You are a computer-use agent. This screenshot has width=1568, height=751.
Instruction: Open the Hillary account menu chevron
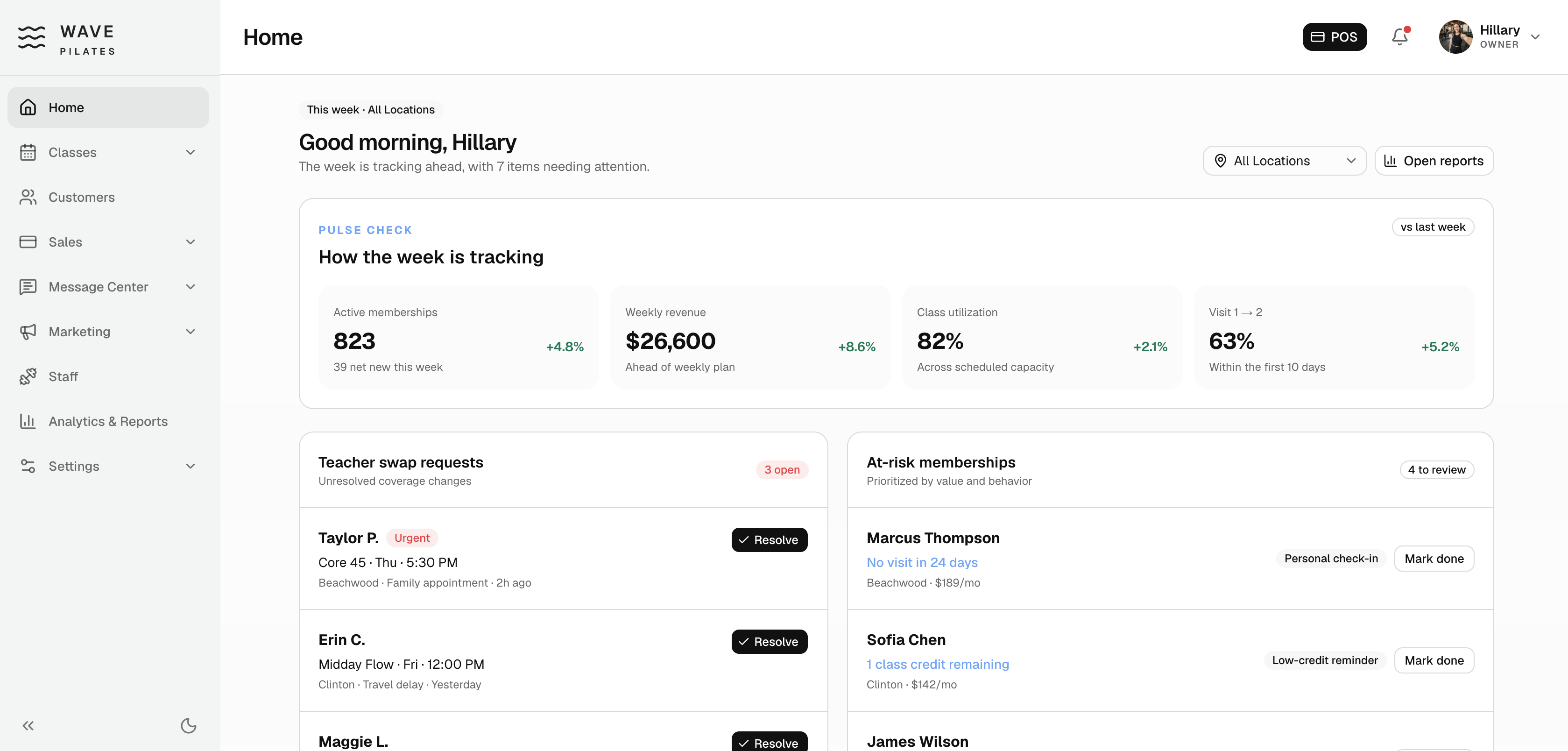tap(1535, 37)
